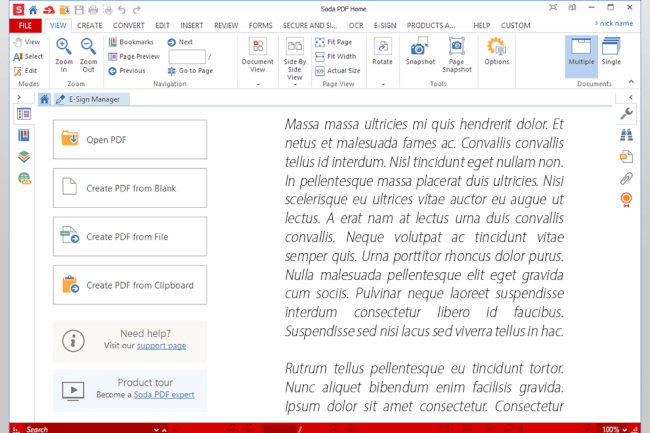Open the CONVERT ribbon tab

click(x=129, y=24)
